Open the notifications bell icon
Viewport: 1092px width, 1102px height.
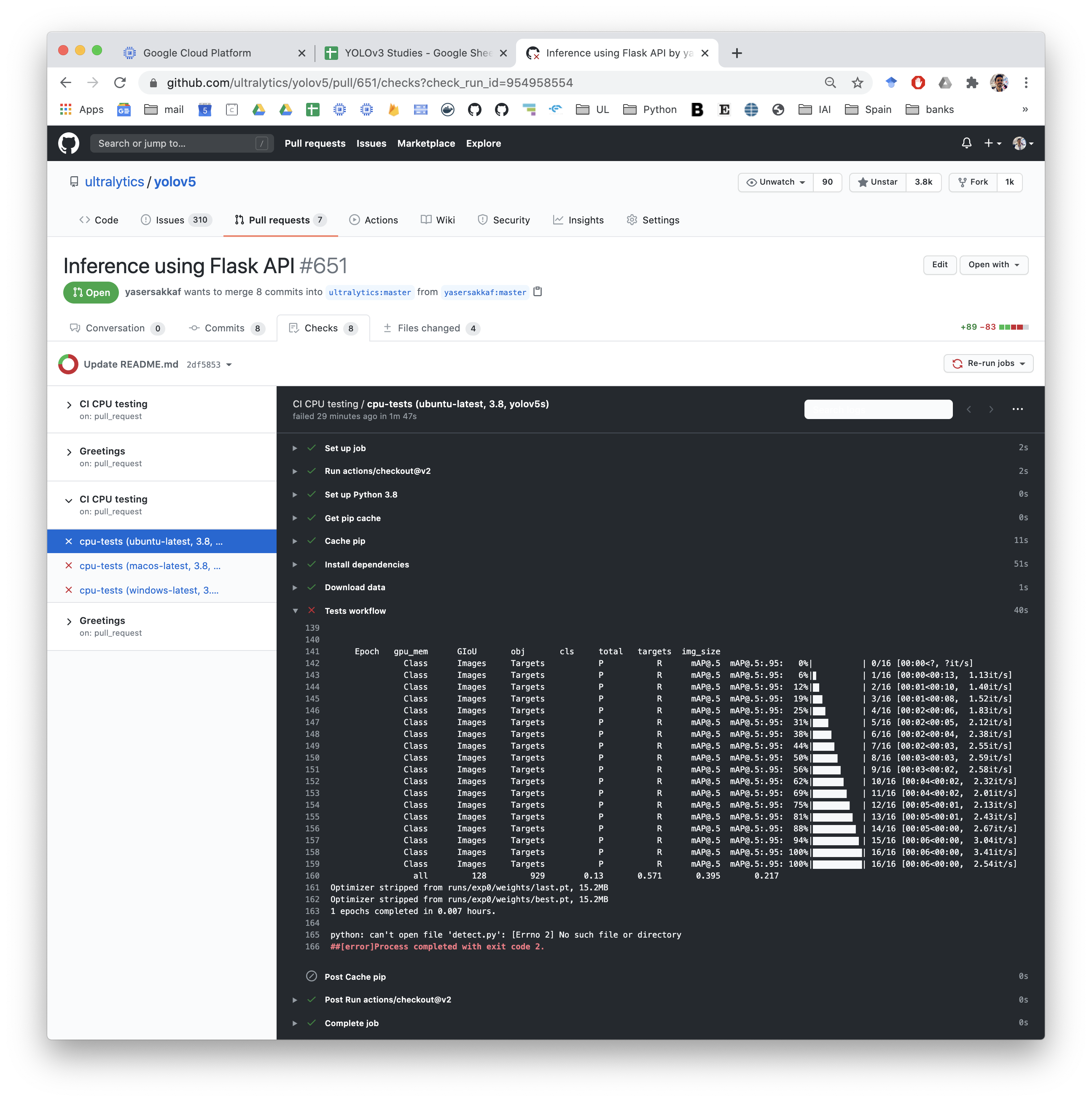click(966, 143)
